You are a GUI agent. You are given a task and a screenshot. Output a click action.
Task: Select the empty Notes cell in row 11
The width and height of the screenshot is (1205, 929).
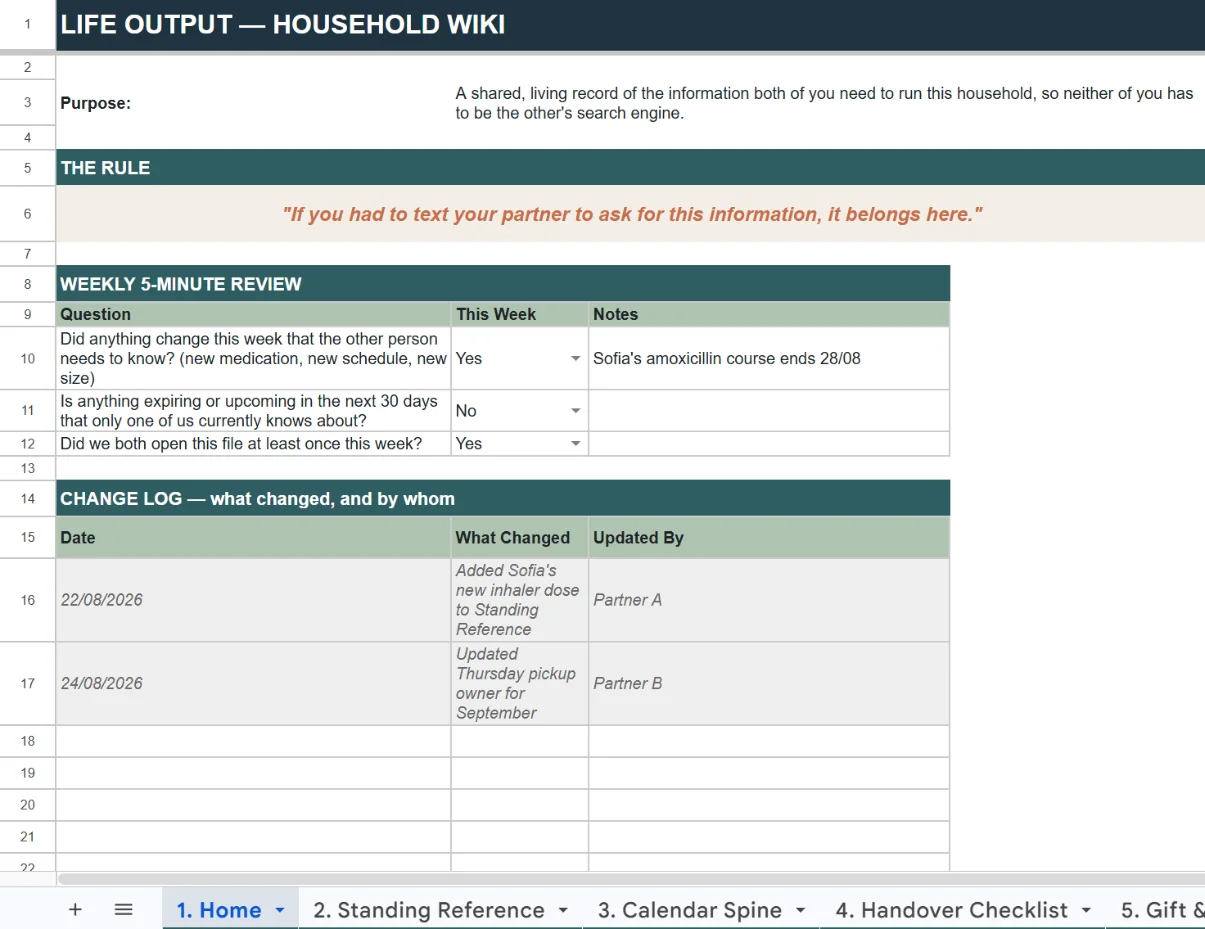[x=769, y=410]
